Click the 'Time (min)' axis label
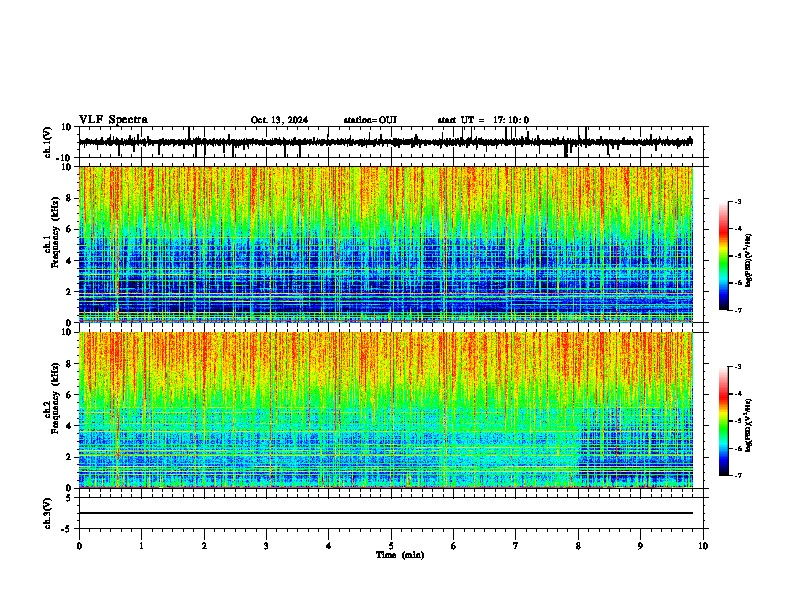Screen dimensions: 792x612 coord(400,555)
